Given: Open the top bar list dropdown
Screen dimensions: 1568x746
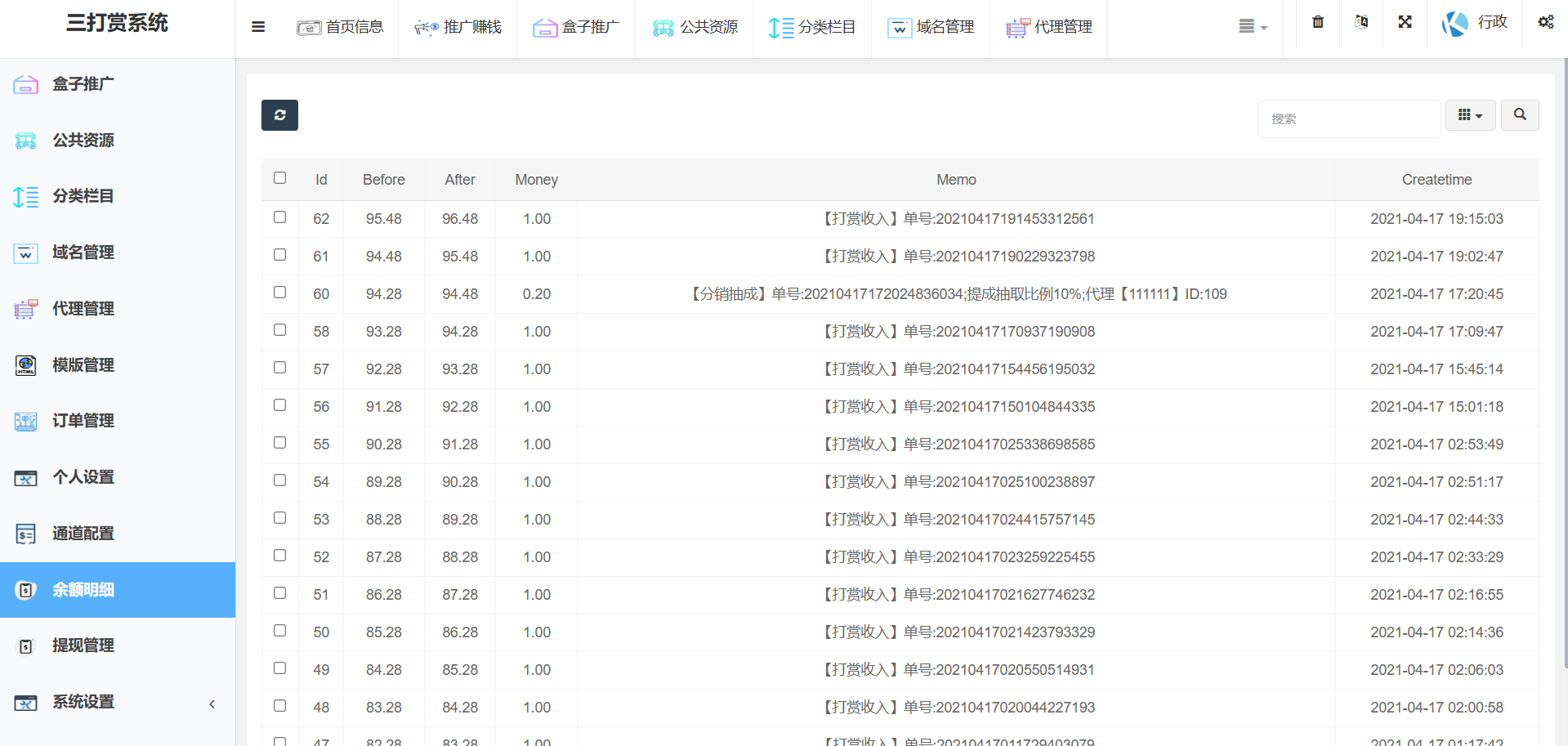Looking at the screenshot, I should 1252,27.
